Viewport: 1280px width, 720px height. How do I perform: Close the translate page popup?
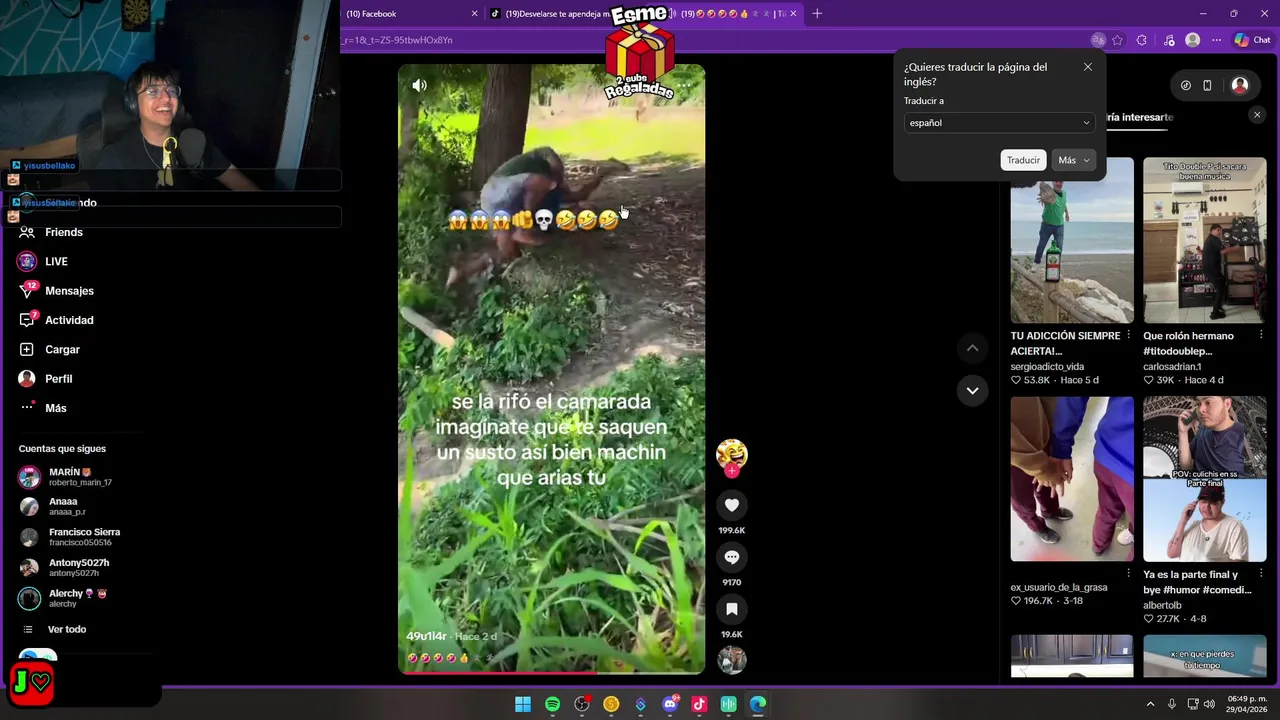pyautogui.click(x=1088, y=67)
